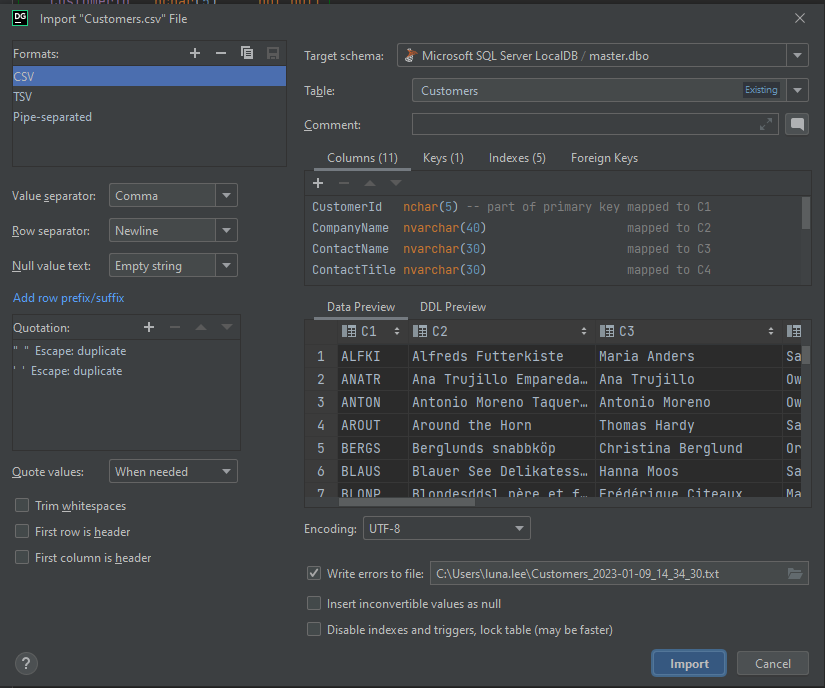The image size is (825, 688).
Task: Uncheck Write errors to file
Action: tap(314, 573)
